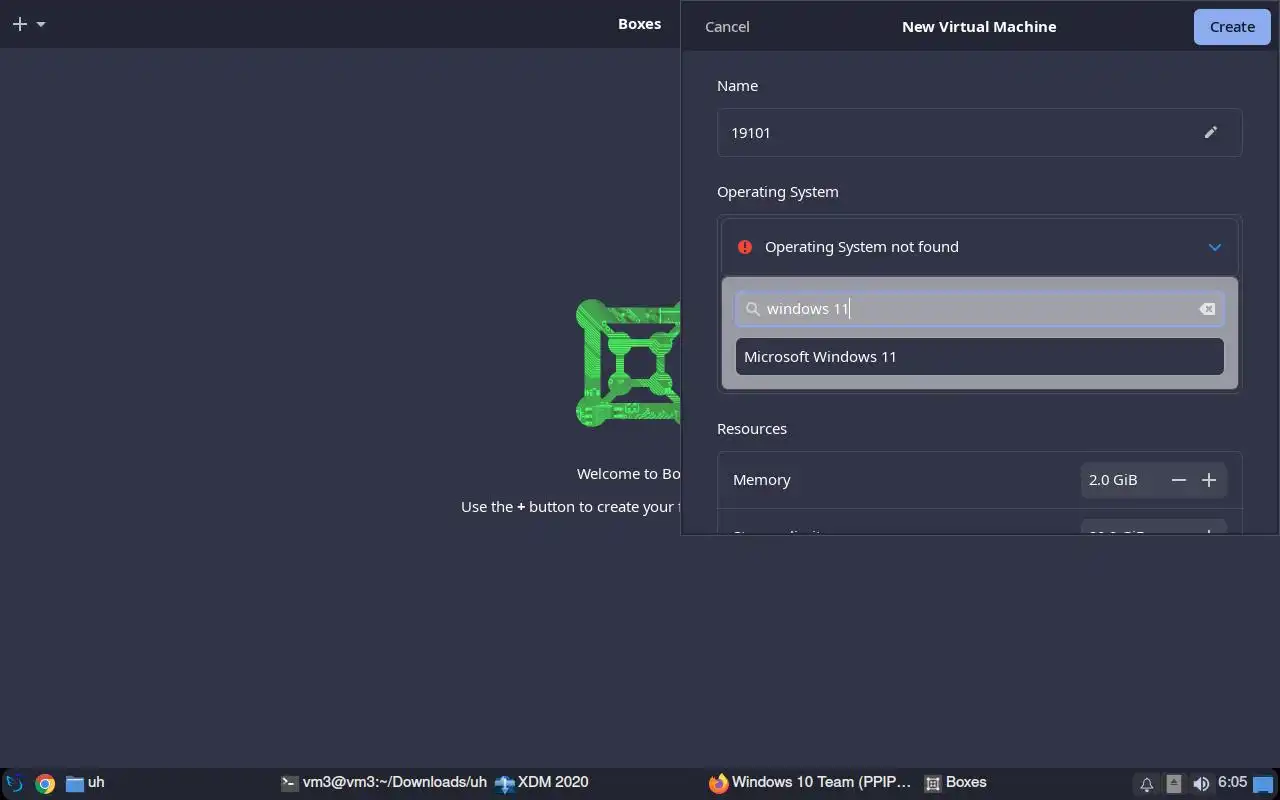Open the dropdown arrow beside the plus button
The width and height of the screenshot is (1280, 800).
point(41,24)
